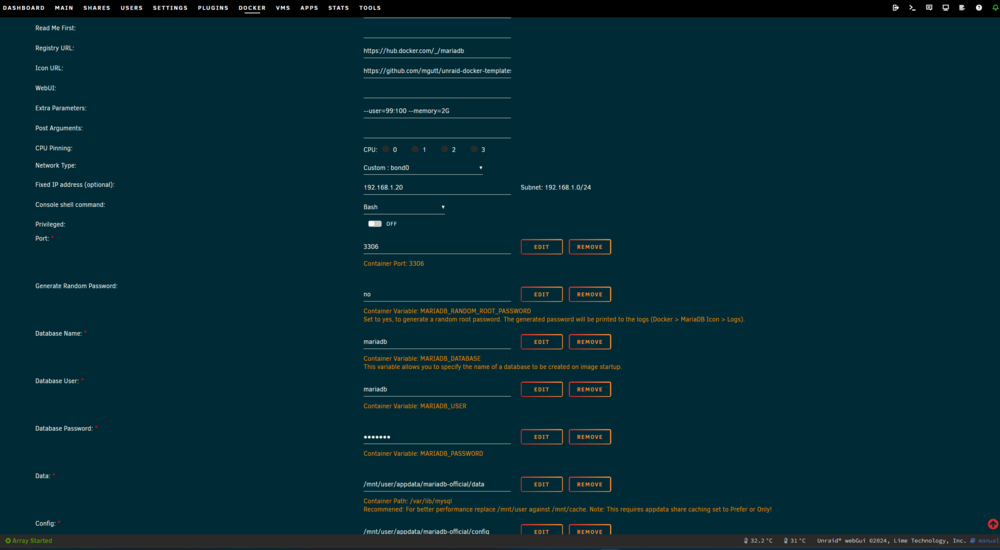Click the Data path input field

click(x=437, y=484)
